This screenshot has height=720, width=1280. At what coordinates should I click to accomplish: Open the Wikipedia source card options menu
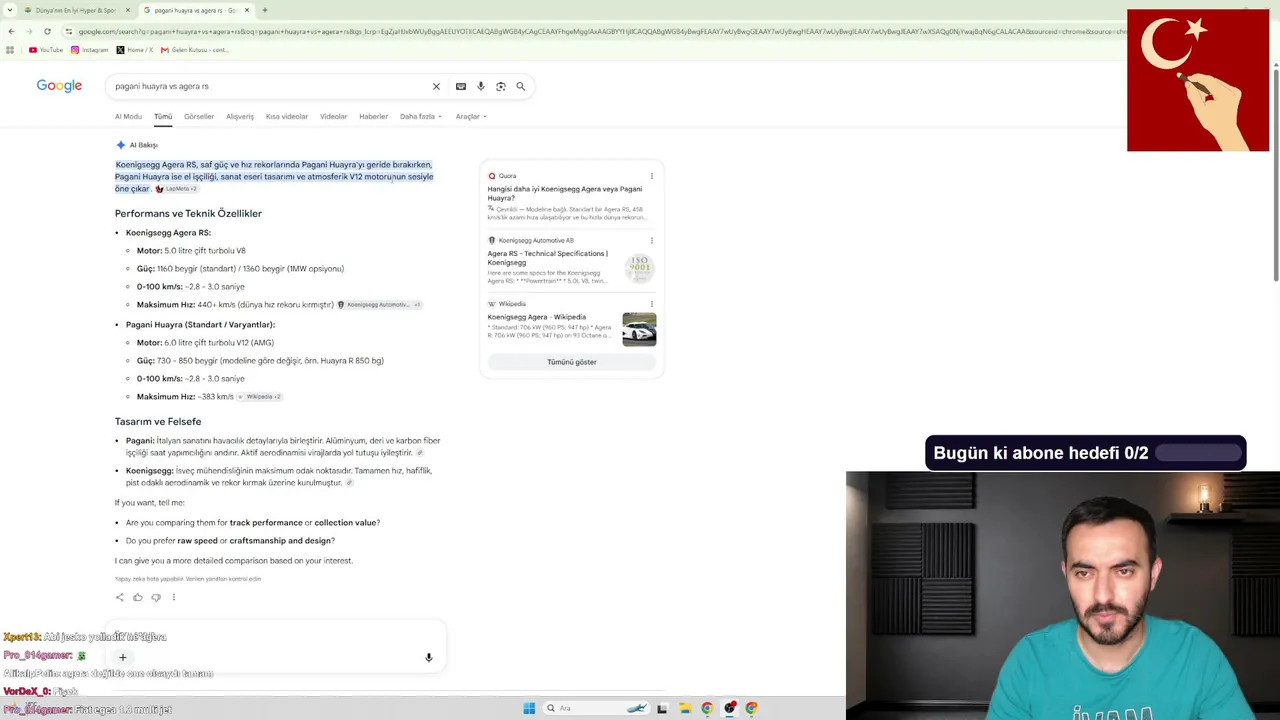point(652,304)
